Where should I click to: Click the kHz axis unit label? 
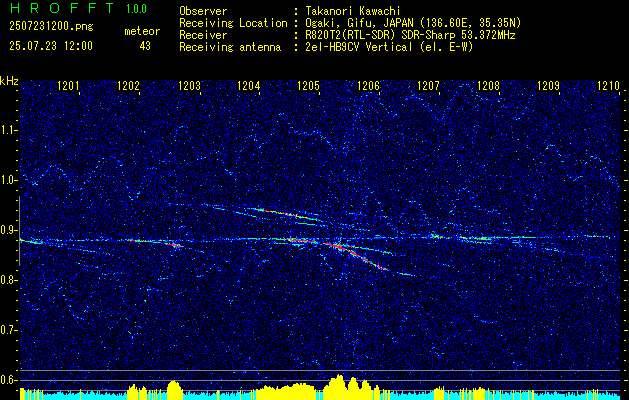[x=9, y=81]
